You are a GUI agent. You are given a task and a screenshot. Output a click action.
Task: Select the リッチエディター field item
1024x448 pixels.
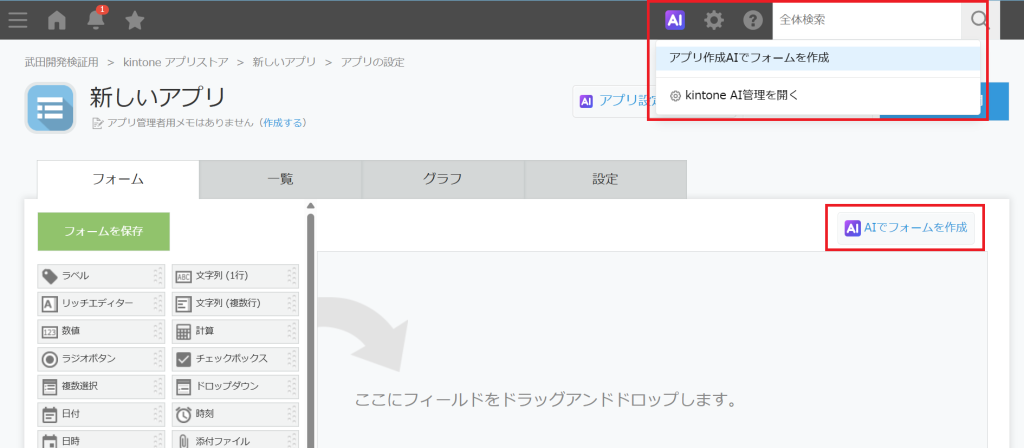tap(101, 304)
